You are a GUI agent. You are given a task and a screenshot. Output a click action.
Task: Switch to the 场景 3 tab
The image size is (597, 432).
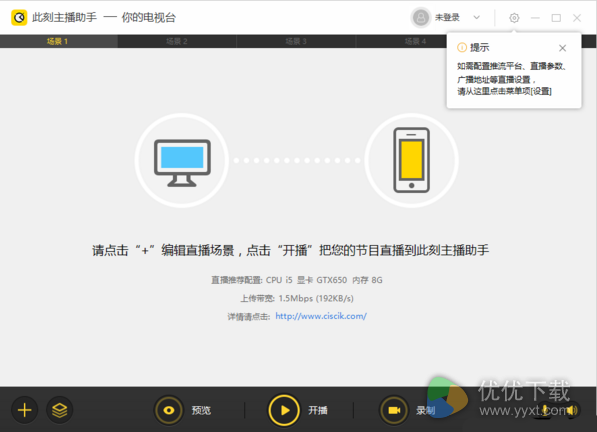296,41
